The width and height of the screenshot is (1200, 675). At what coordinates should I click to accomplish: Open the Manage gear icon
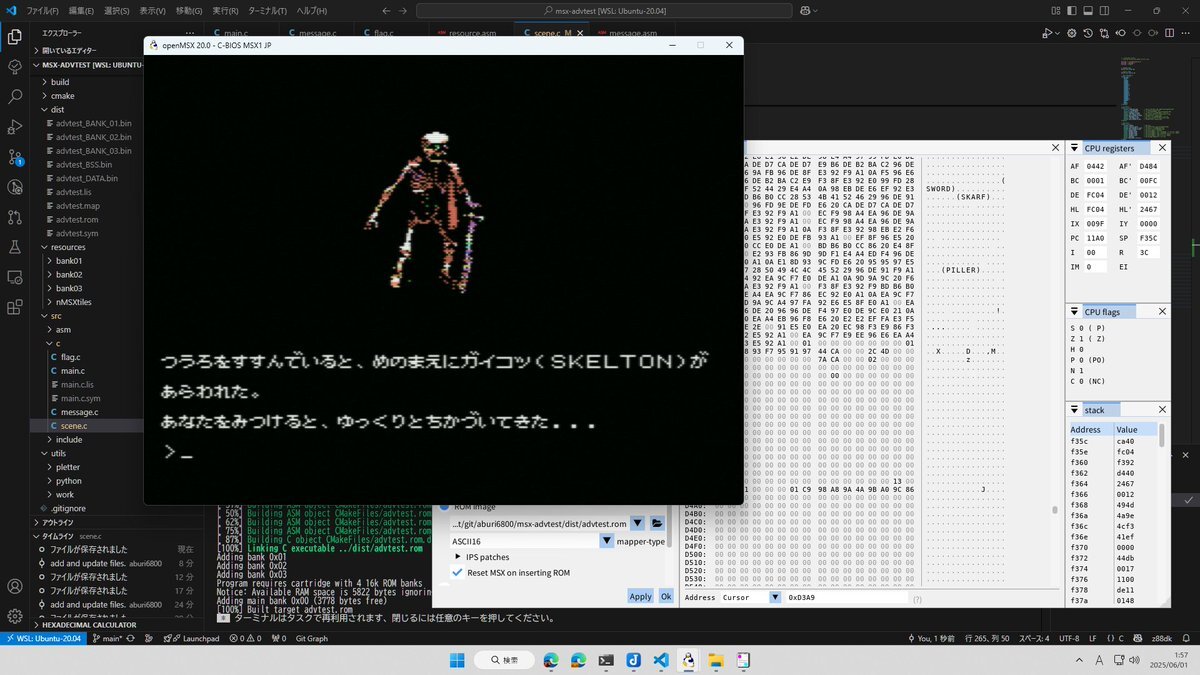coord(15,616)
